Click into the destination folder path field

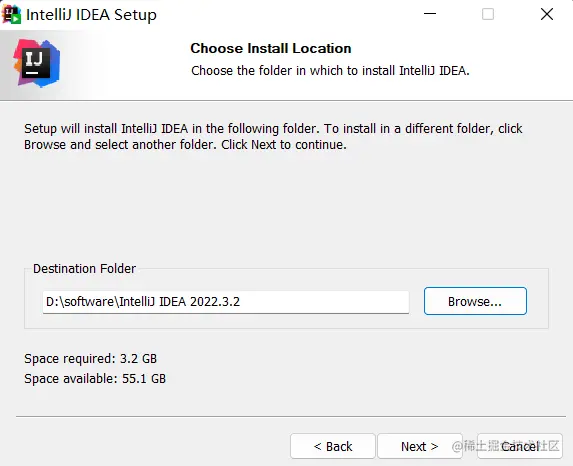[x=226, y=302]
